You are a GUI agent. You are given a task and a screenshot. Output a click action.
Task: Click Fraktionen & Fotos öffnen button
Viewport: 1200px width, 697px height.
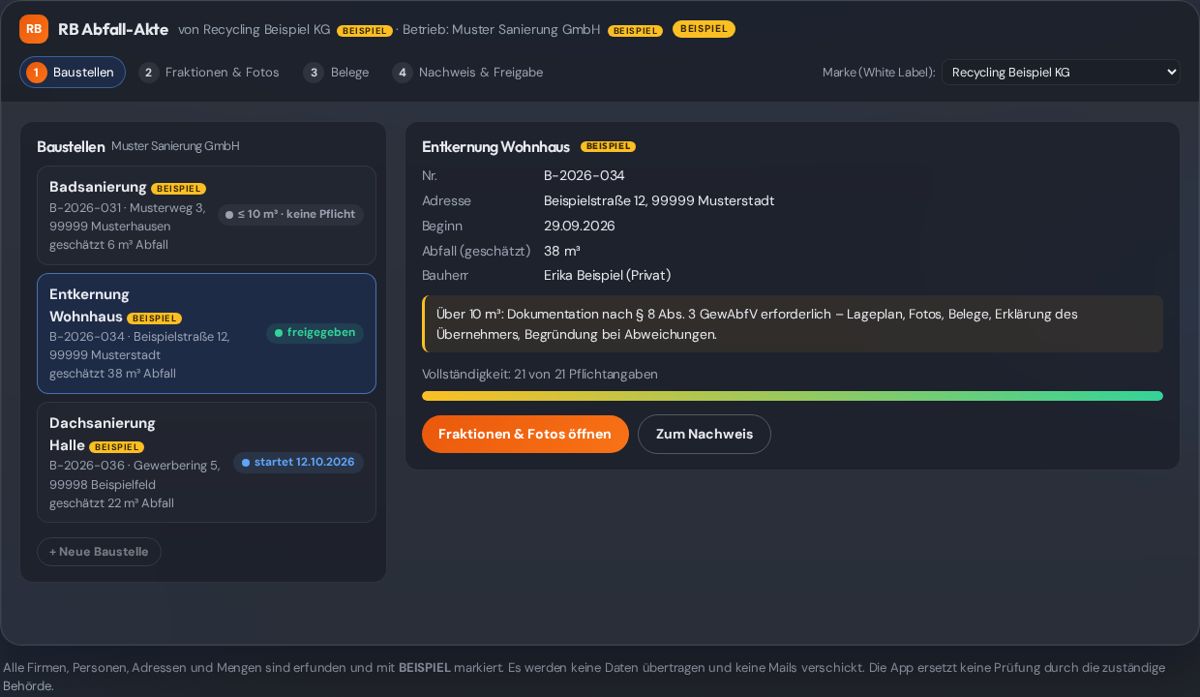(525, 434)
